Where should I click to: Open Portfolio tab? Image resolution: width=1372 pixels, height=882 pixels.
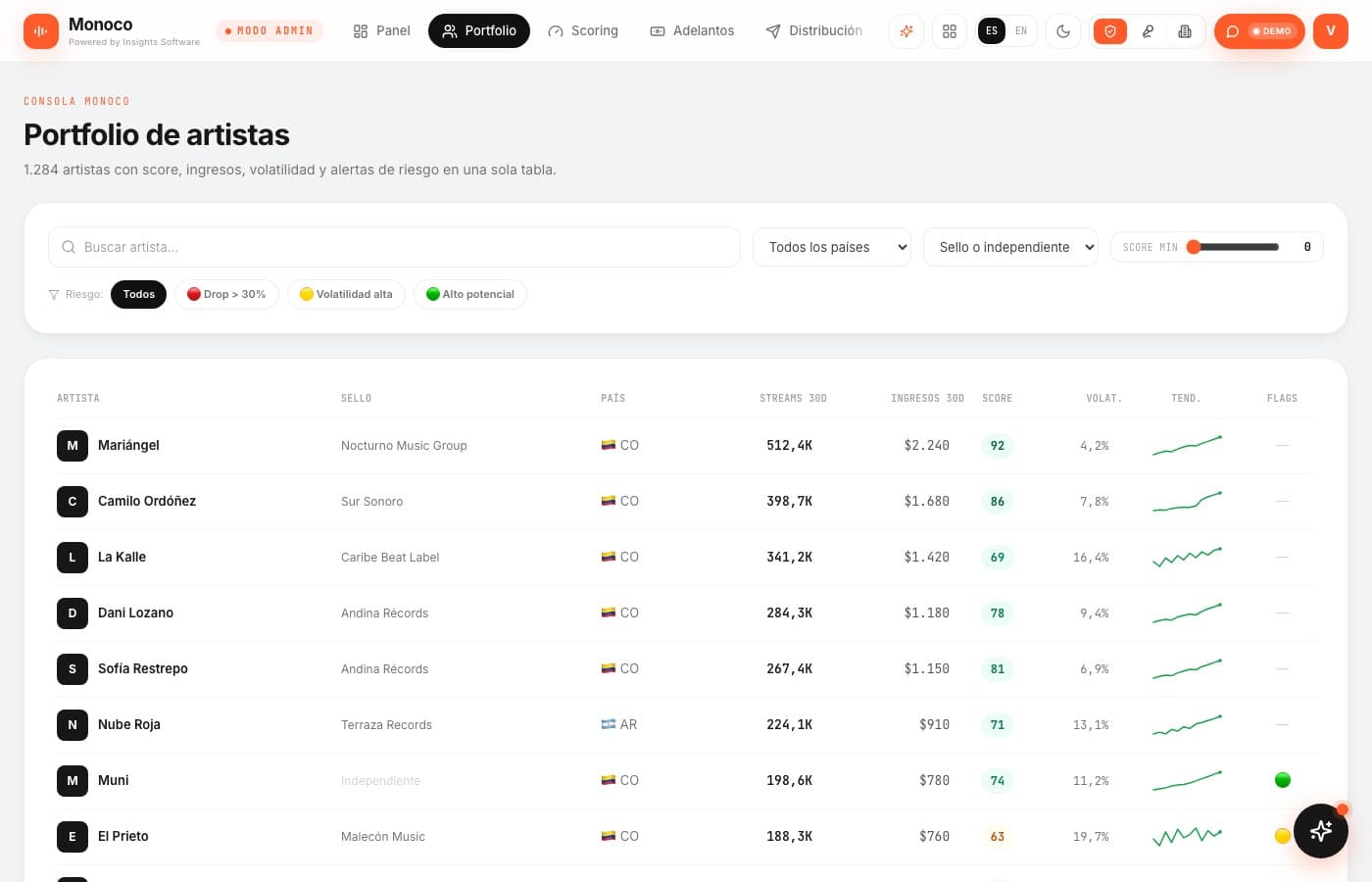479,31
